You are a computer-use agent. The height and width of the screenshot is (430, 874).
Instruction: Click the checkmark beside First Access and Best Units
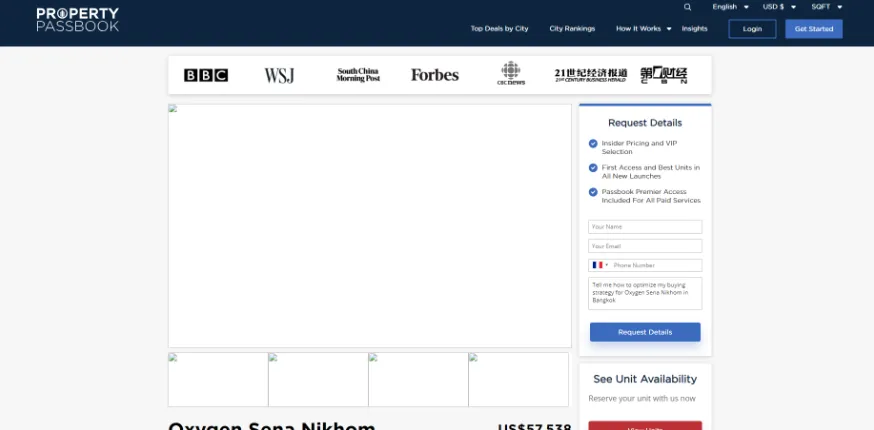[x=593, y=168]
